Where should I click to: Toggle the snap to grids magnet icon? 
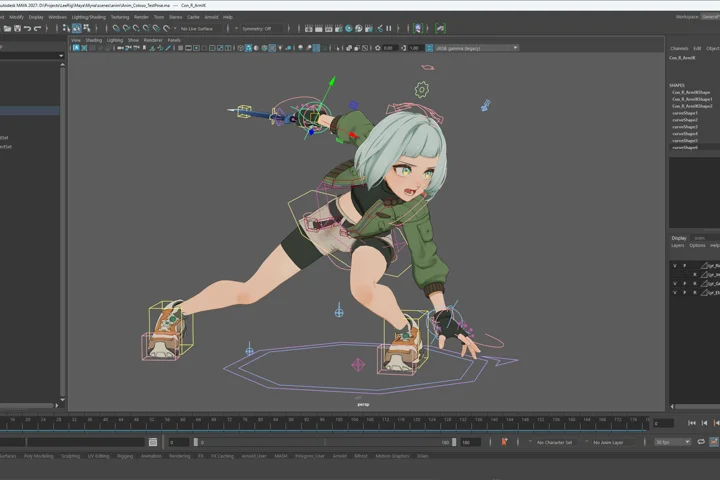pyautogui.click(x=116, y=28)
